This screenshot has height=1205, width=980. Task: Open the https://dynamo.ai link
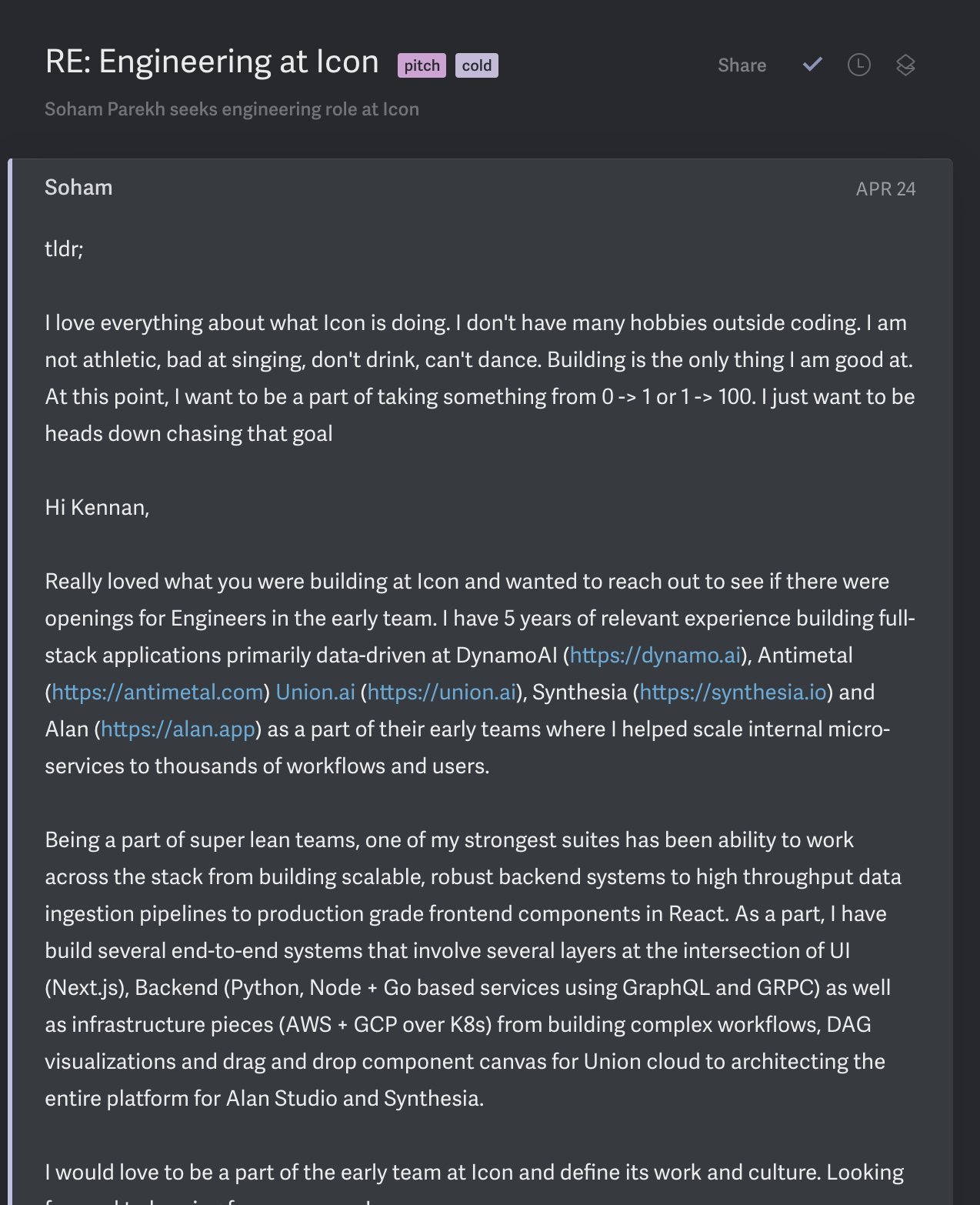pos(655,655)
